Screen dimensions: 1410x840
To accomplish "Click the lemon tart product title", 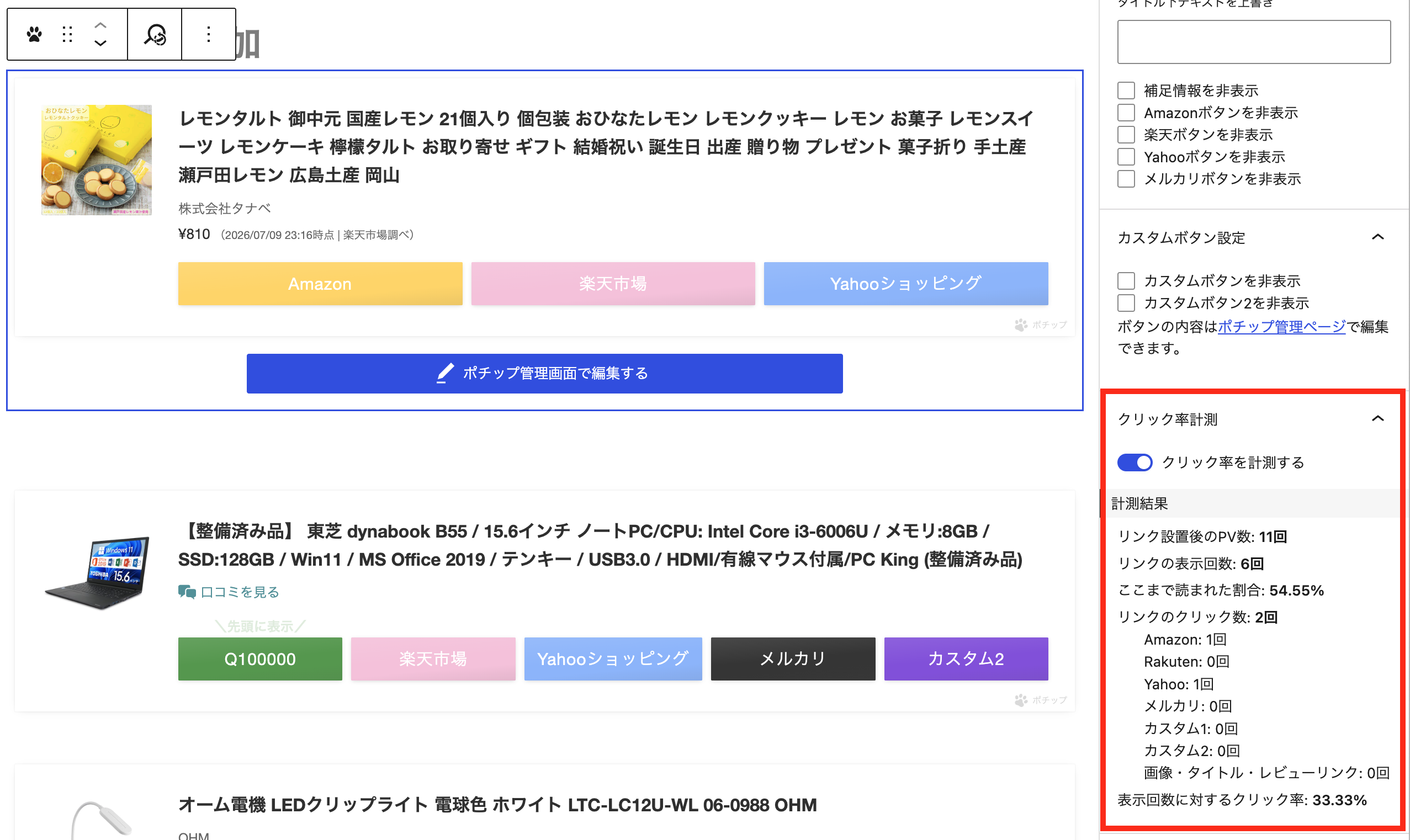I will (606, 147).
